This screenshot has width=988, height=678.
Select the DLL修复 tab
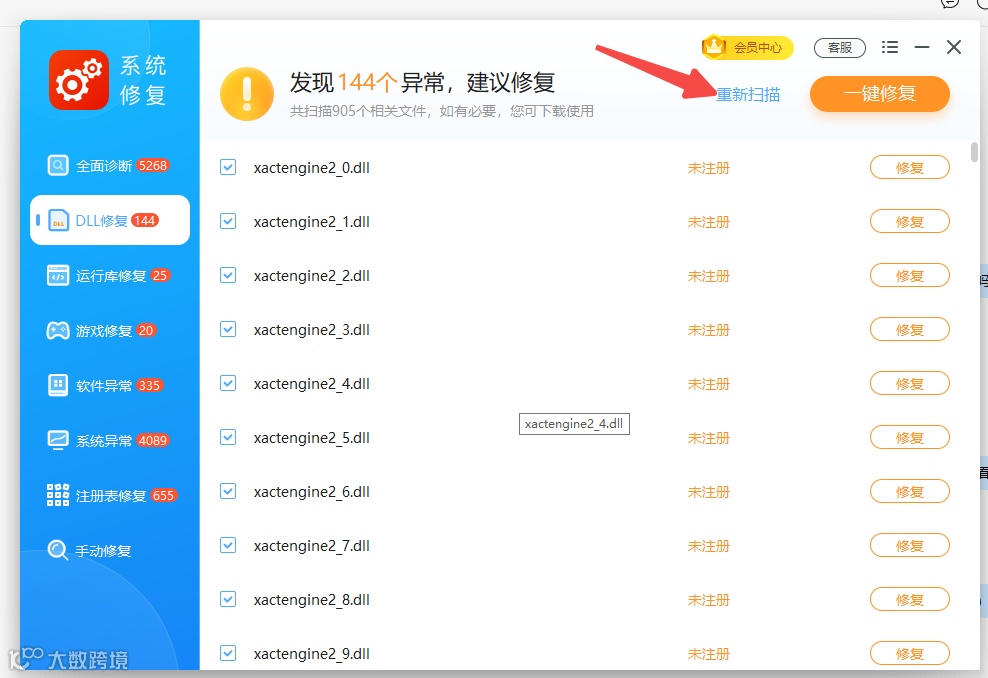[110, 220]
